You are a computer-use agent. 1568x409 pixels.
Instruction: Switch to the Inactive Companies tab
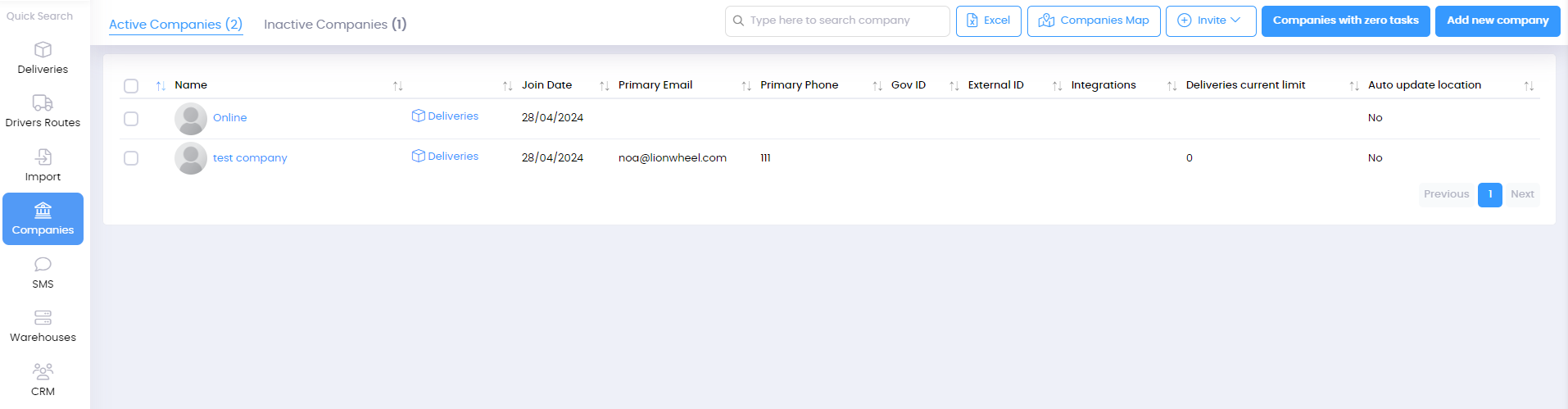tap(335, 25)
